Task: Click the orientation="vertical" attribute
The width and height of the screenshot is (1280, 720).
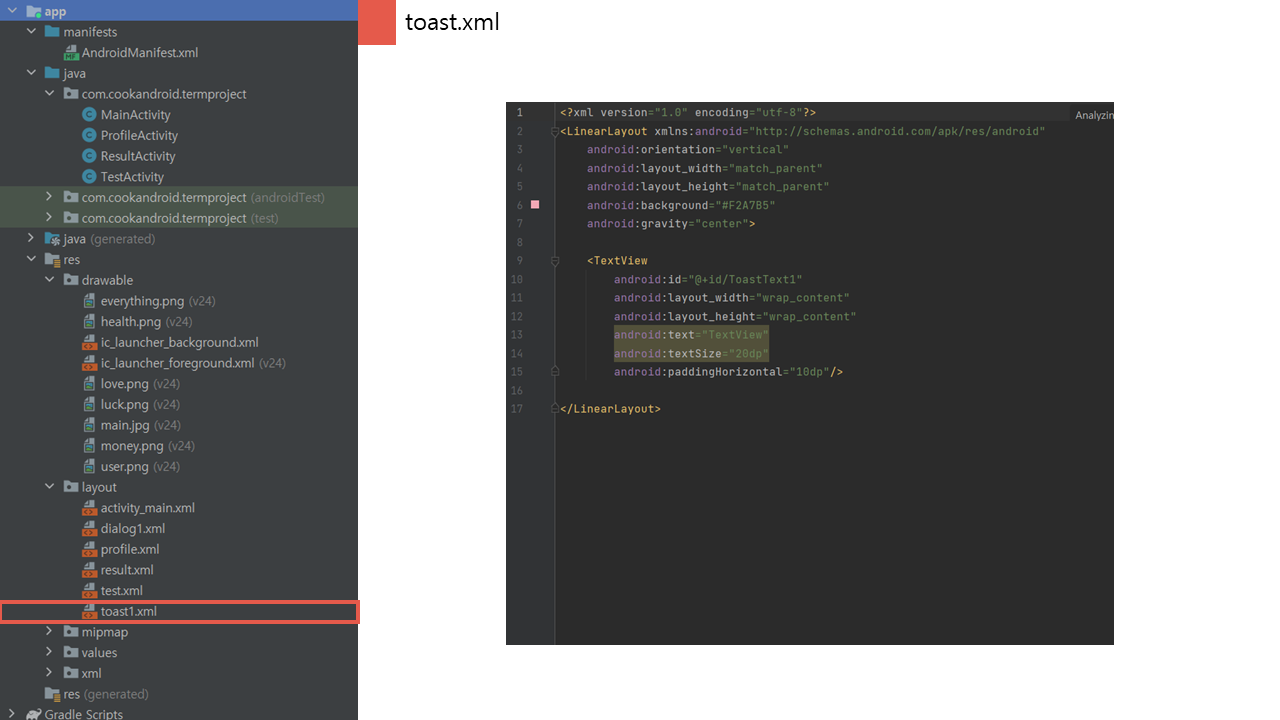Action: click(688, 150)
